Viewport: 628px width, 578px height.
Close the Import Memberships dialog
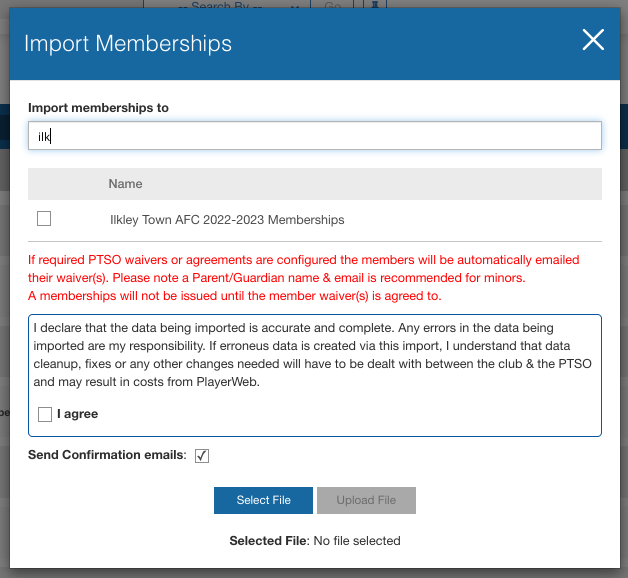pyautogui.click(x=593, y=40)
